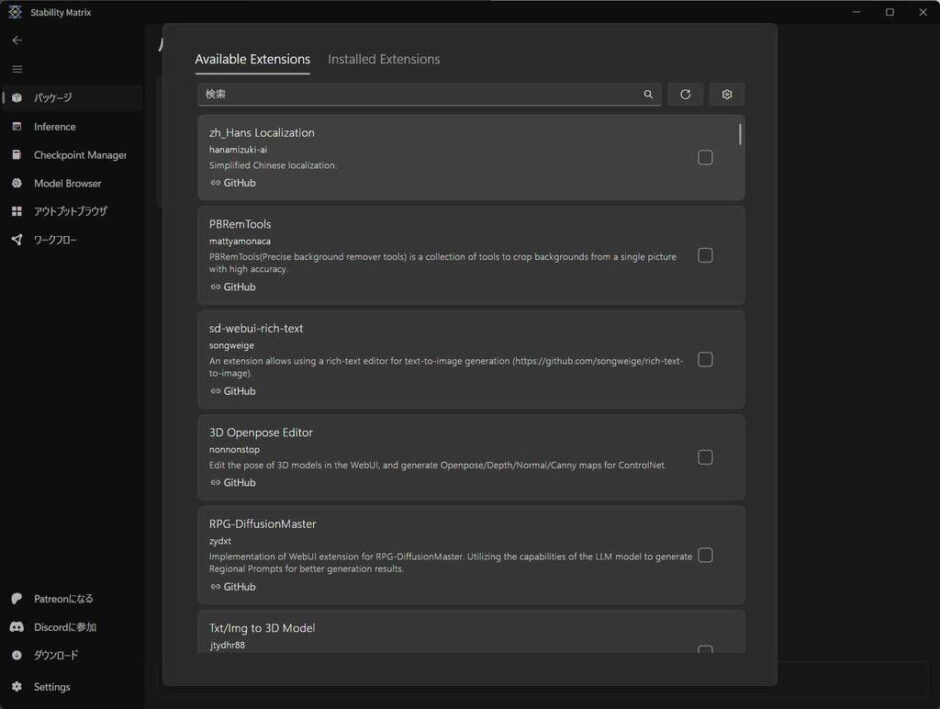Click the back arrow icon
Screen dimensions: 940x709
[17, 40]
